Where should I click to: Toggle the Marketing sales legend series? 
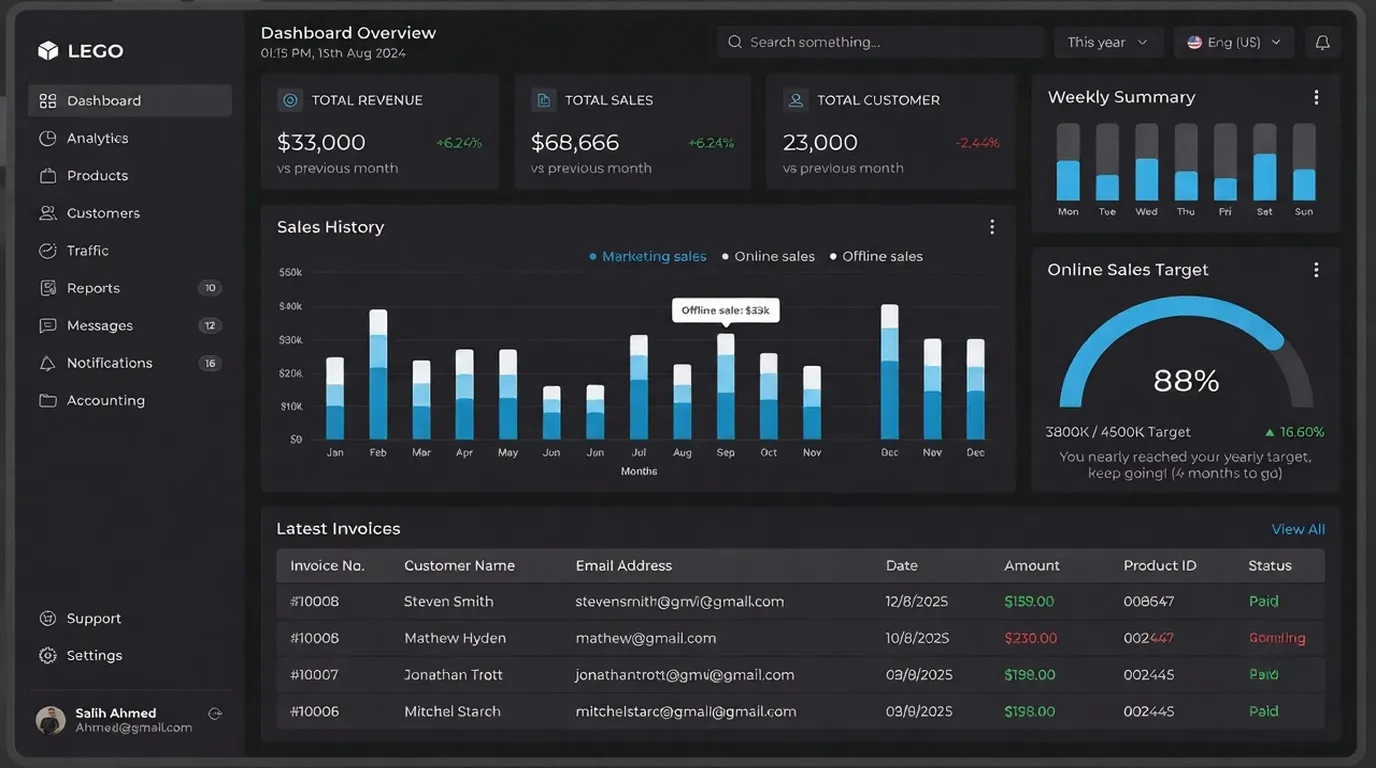648,257
